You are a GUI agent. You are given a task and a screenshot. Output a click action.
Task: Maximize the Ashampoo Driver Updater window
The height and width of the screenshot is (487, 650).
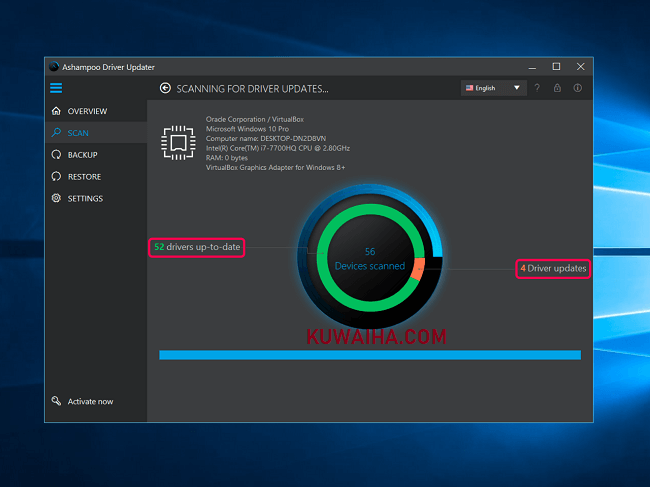pos(556,67)
